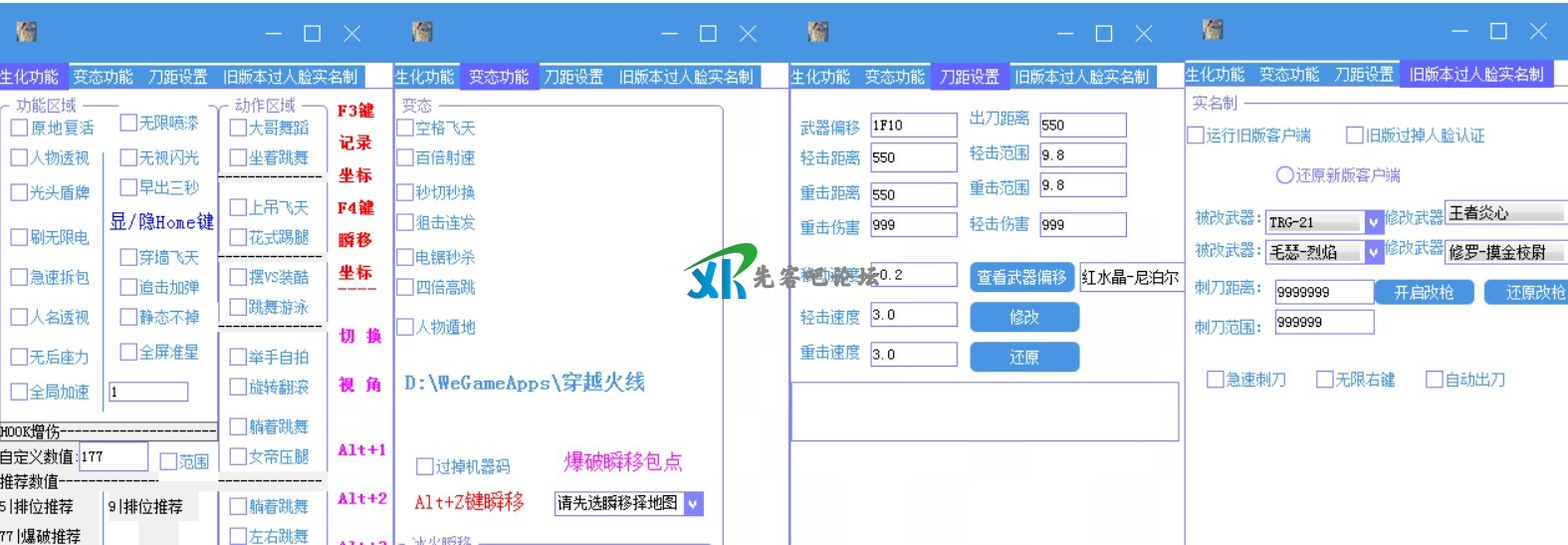Select the 还原新版客户端 radio button
This screenshot has width=1568, height=545.
[1284, 175]
